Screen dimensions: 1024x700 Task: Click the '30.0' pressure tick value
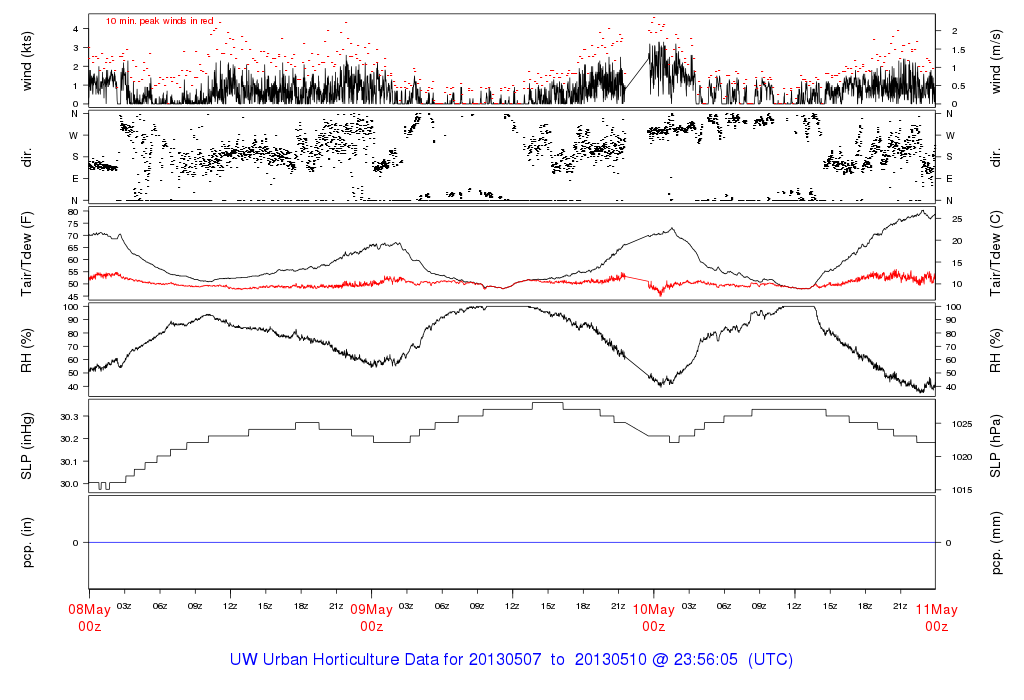69,484
